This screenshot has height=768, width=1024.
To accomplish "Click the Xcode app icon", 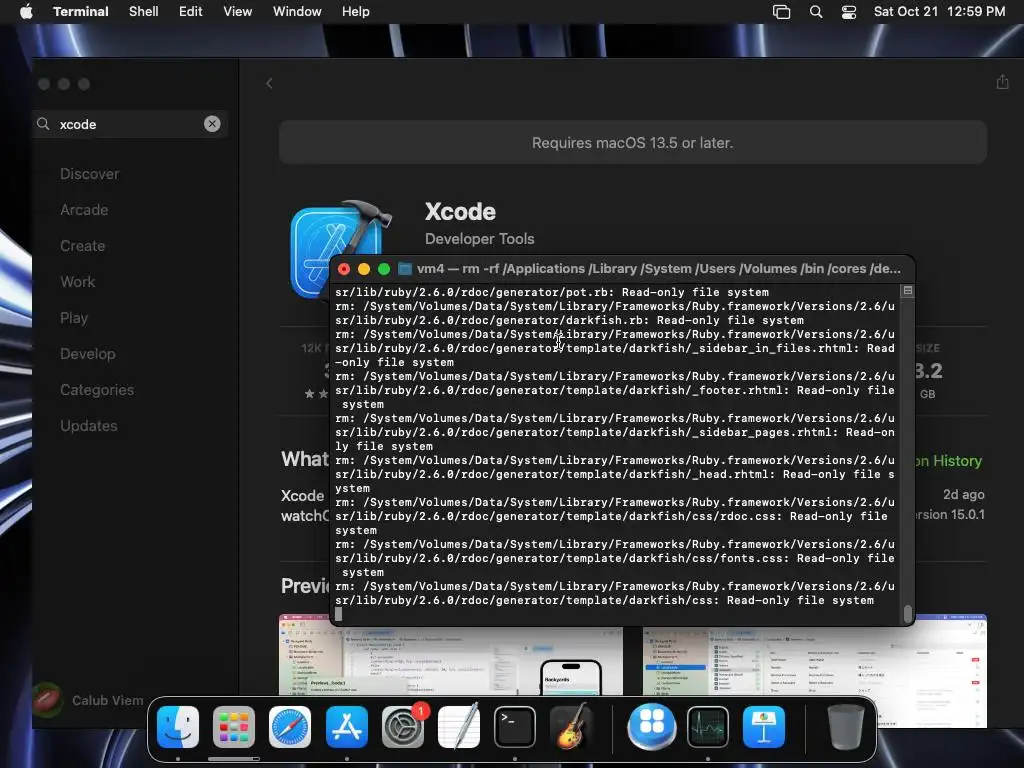I will (x=341, y=249).
